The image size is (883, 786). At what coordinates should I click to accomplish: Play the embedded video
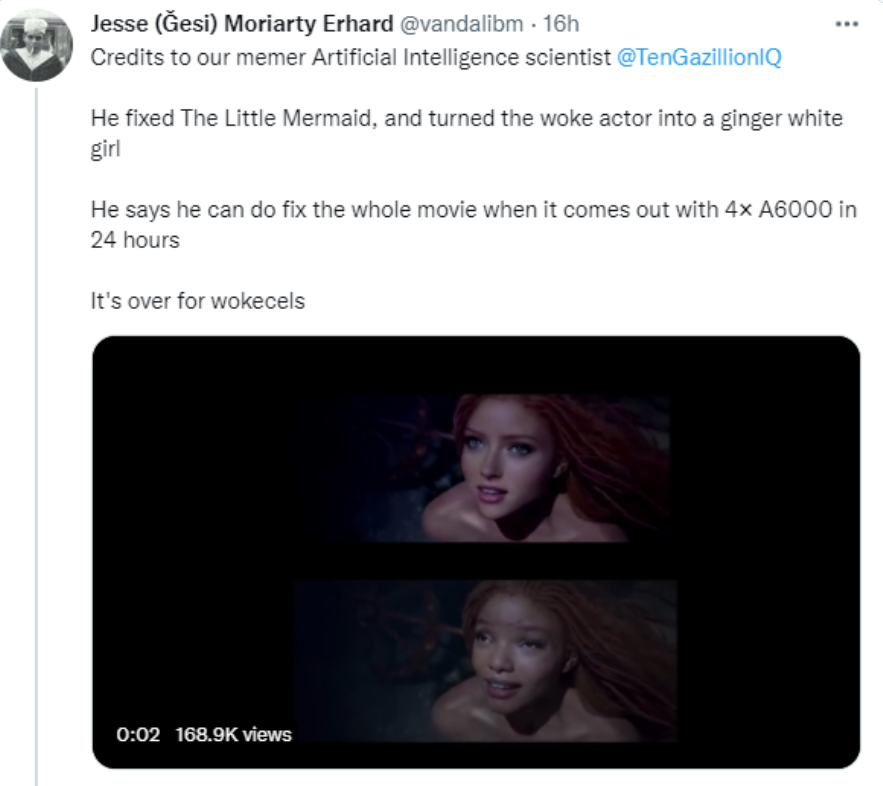[476, 552]
